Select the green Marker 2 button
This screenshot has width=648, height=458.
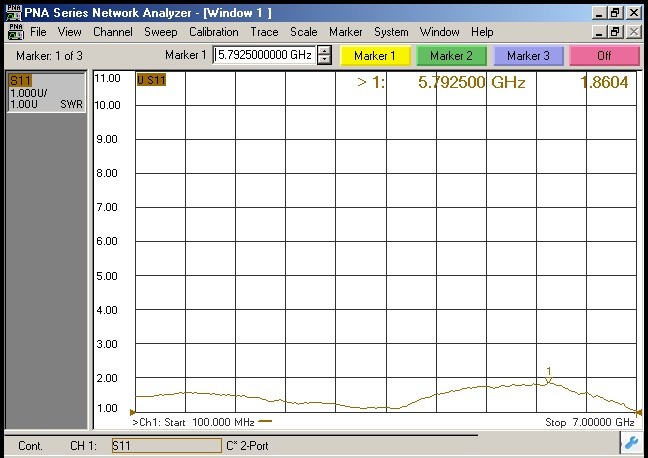pos(451,56)
